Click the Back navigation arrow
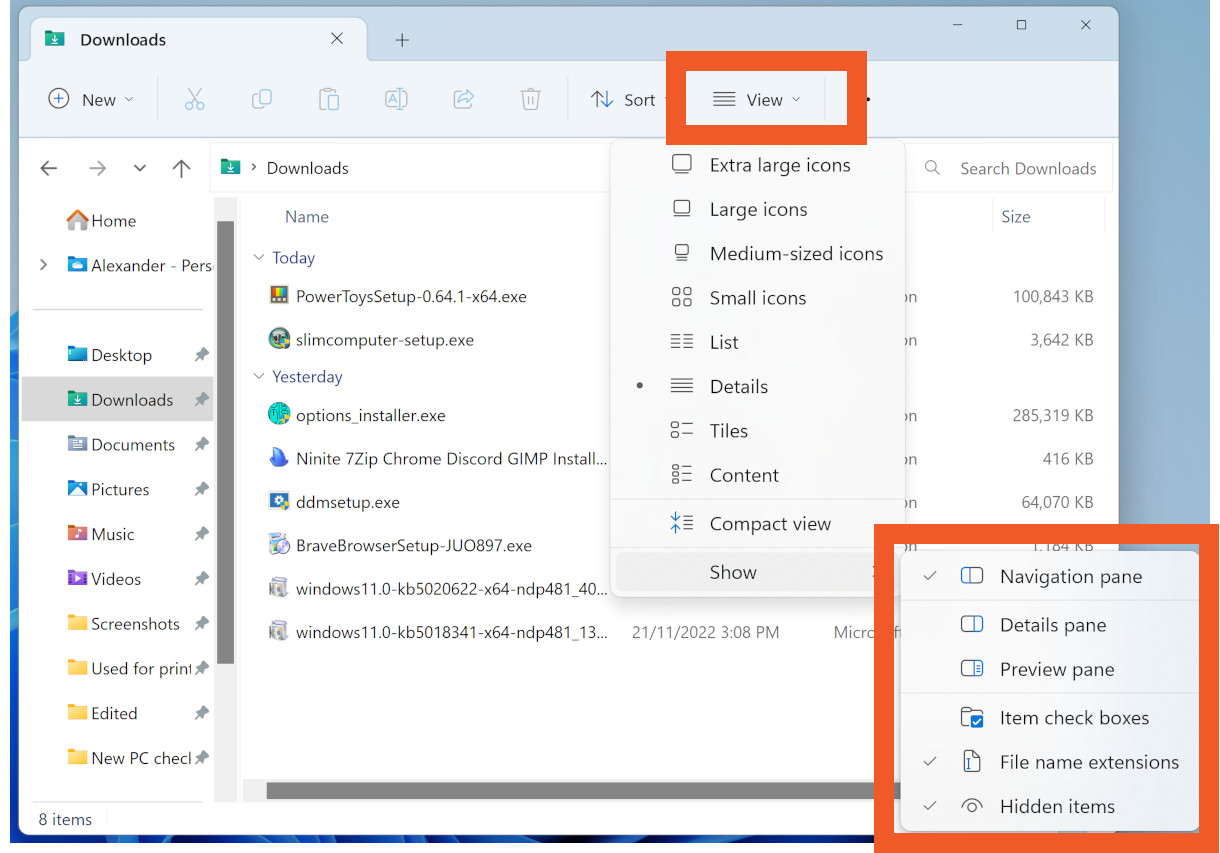This screenshot has width=1220, height=853. click(49, 168)
